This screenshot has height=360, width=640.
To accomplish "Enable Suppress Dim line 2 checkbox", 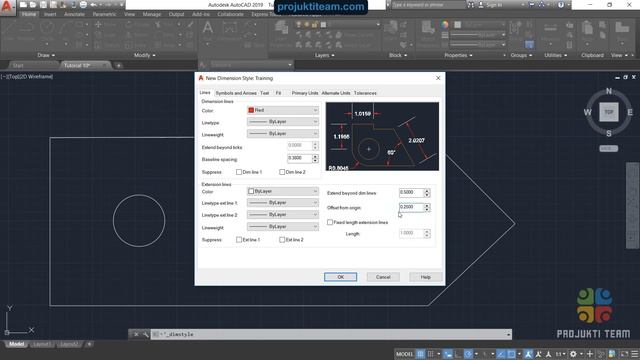I will (x=282, y=172).
